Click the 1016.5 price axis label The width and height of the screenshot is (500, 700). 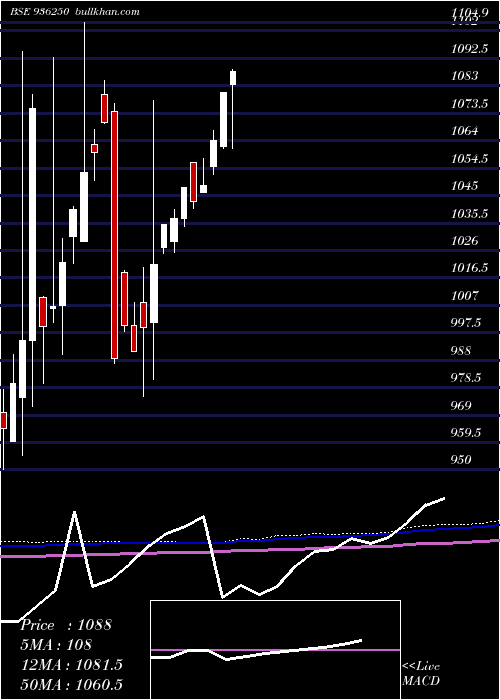pos(469,268)
